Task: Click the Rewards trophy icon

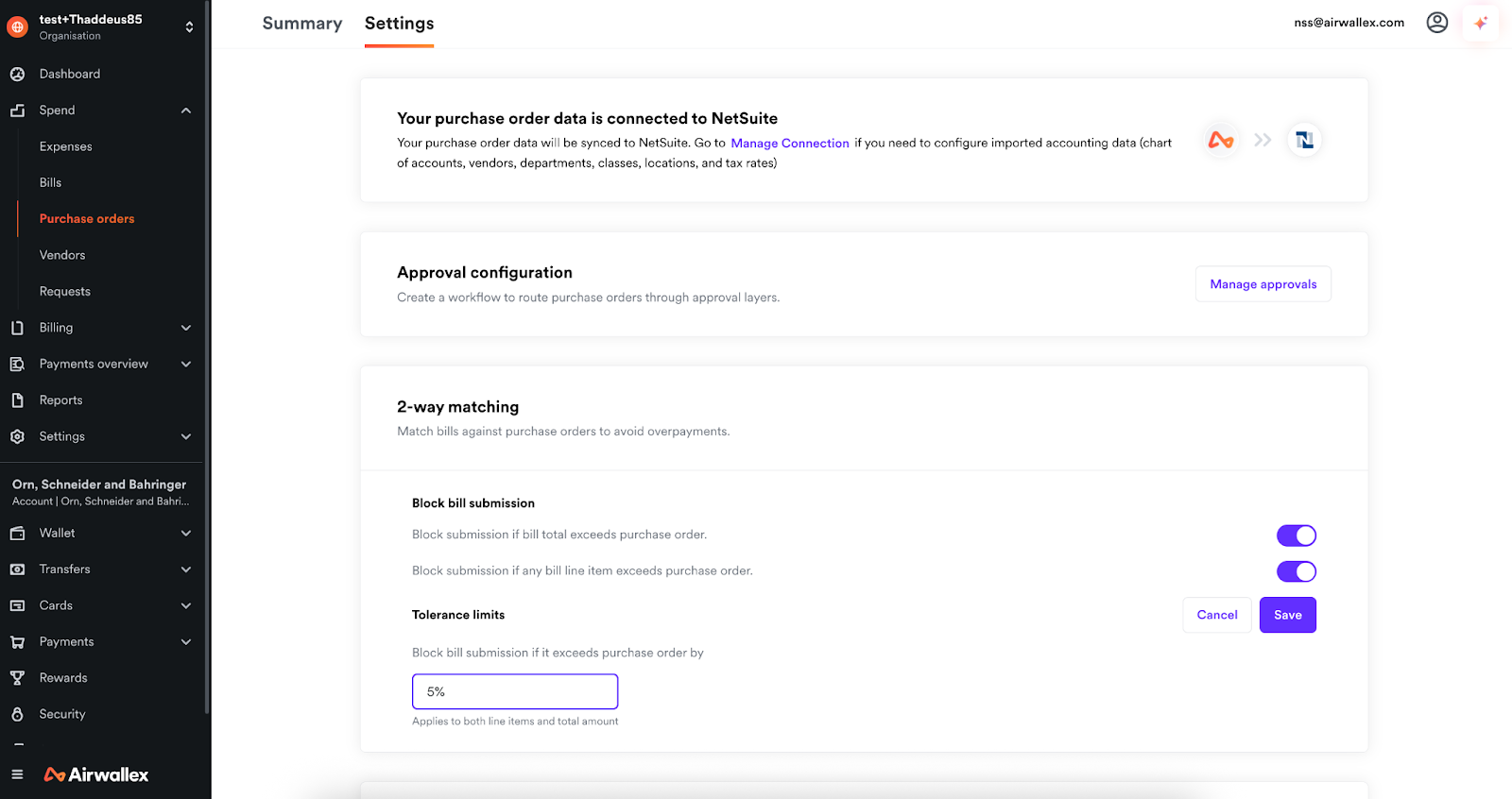Action: pyautogui.click(x=17, y=678)
